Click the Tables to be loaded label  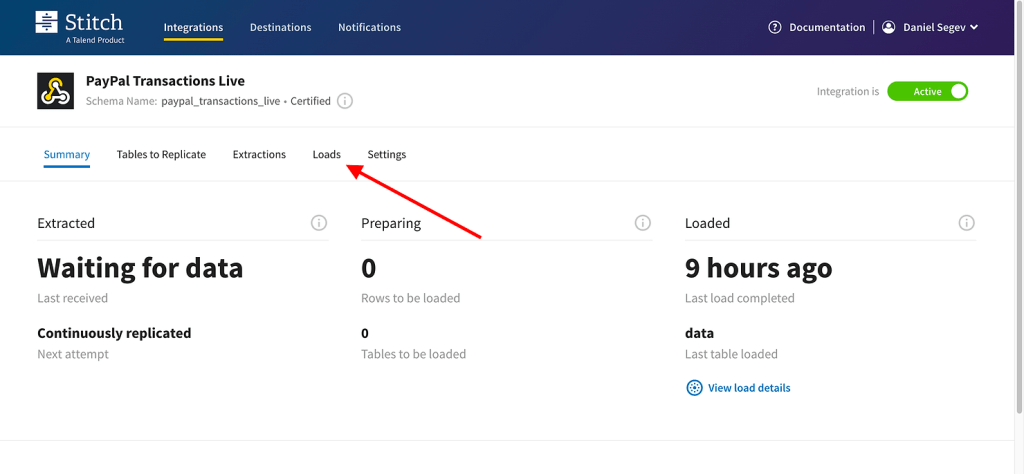coord(413,355)
